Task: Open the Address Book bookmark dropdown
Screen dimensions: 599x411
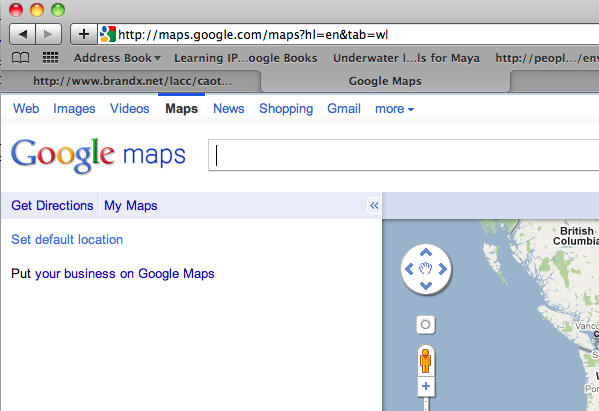Action: coord(117,58)
